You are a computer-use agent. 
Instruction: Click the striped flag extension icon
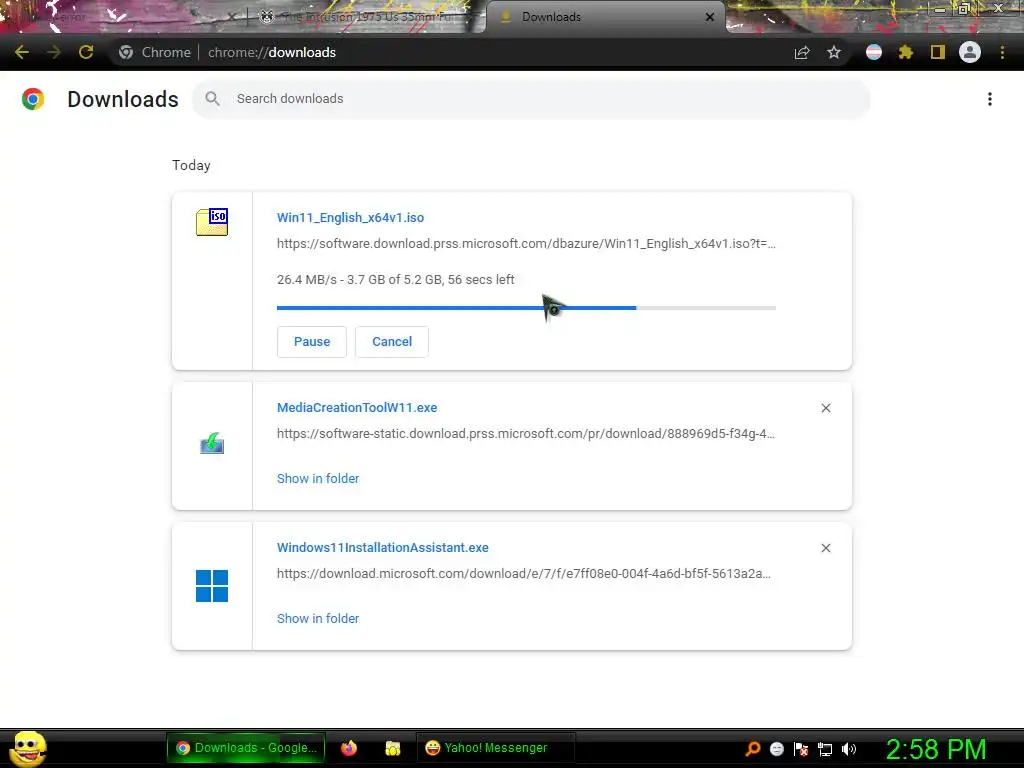(x=874, y=52)
